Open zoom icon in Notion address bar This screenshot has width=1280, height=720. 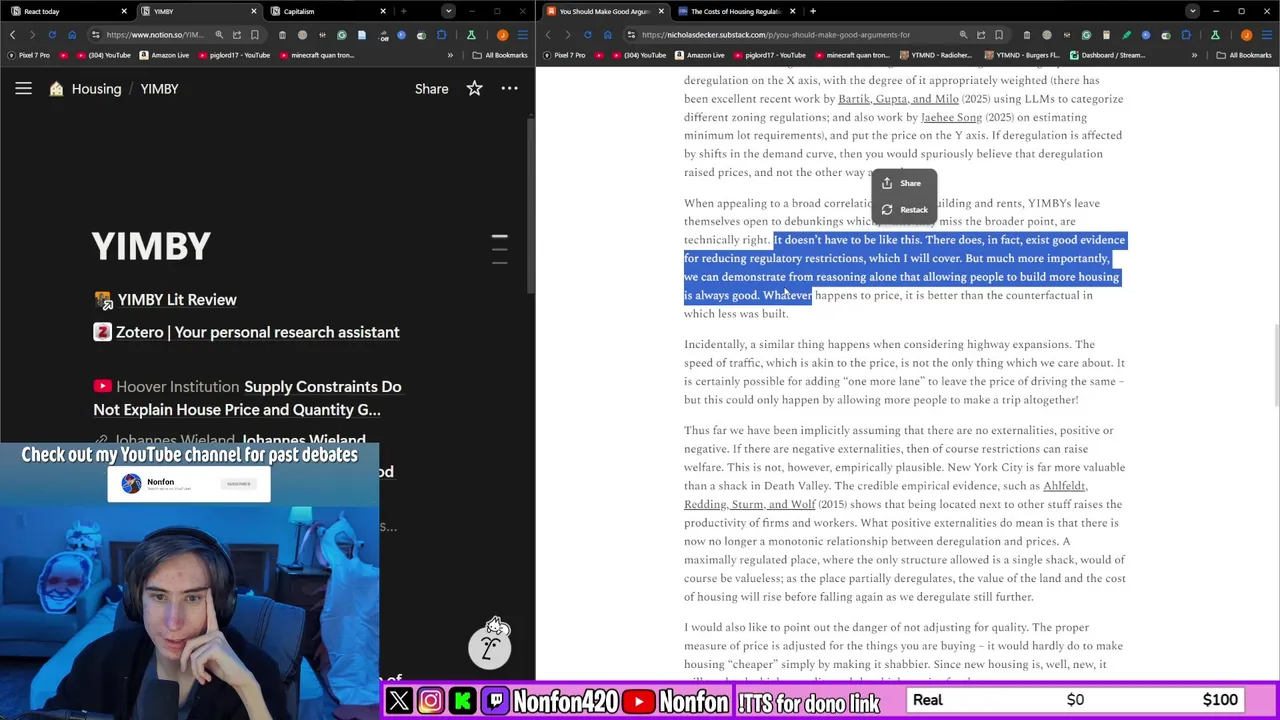click(x=219, y=35)
